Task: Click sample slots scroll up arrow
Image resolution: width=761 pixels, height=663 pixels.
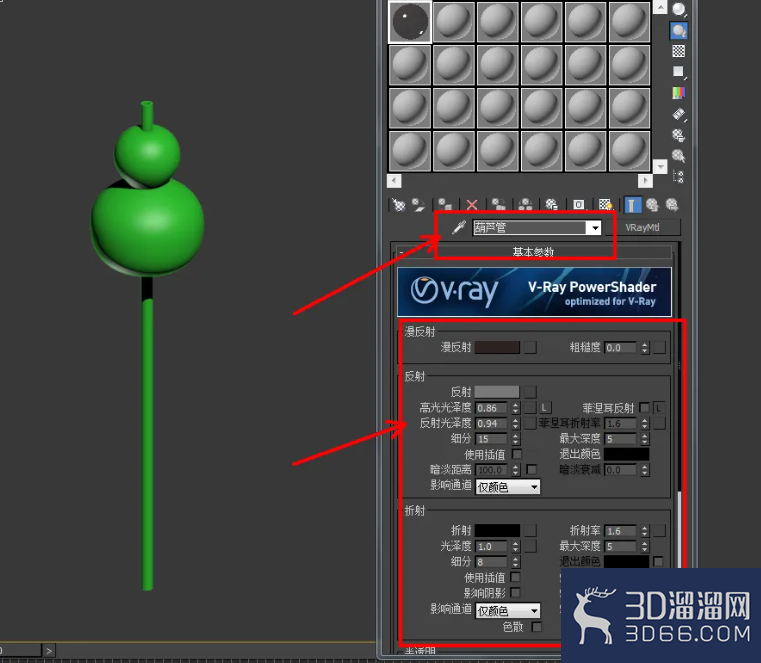Action: click(x=660, y=7)
